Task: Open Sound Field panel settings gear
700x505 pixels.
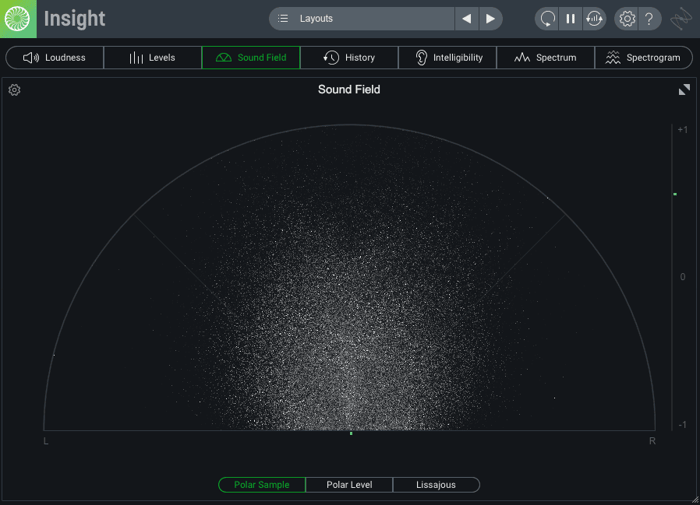Action: tap(14, 90)
